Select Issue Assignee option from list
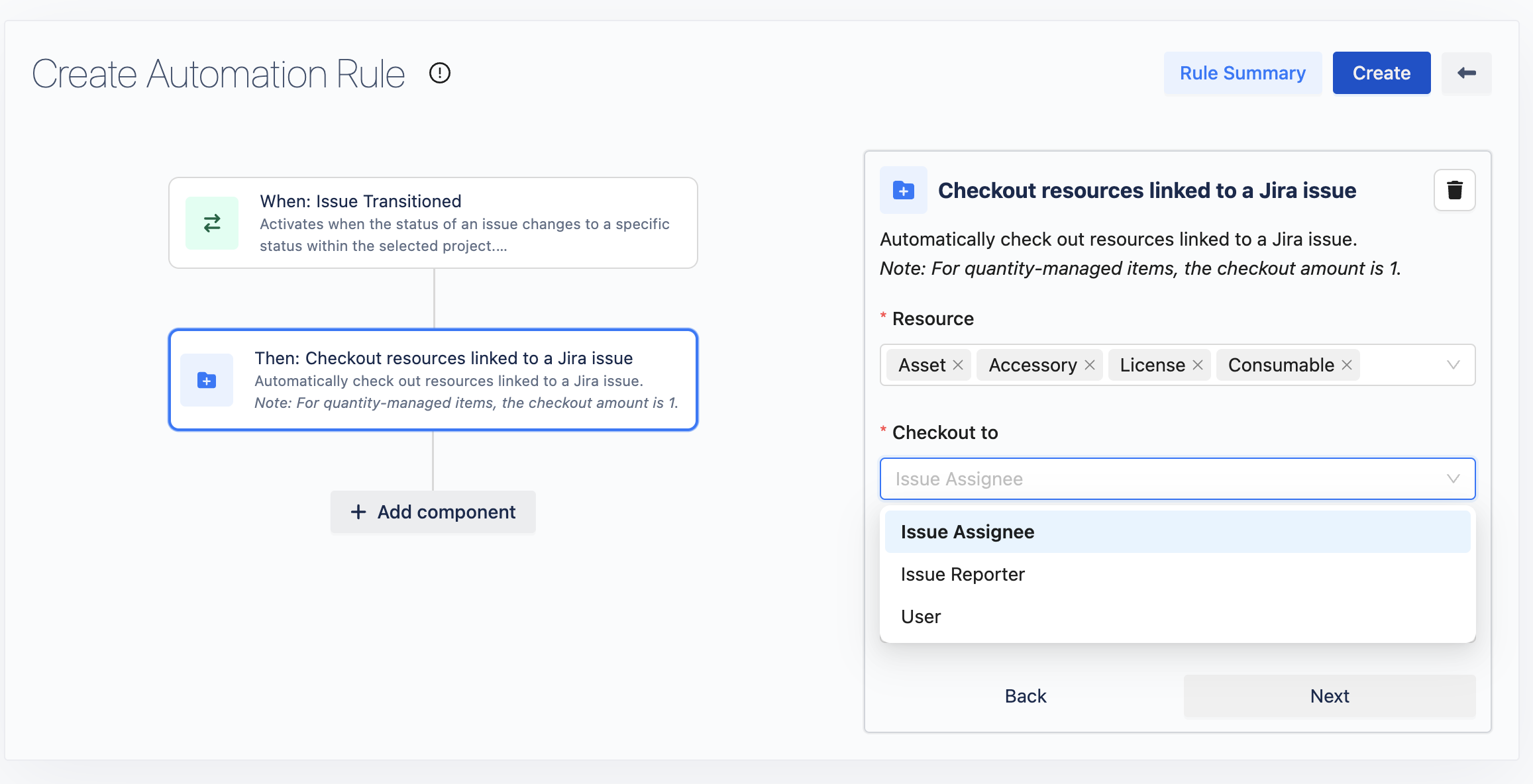This screenshot has height=784, width=1533. pos(967,532)
